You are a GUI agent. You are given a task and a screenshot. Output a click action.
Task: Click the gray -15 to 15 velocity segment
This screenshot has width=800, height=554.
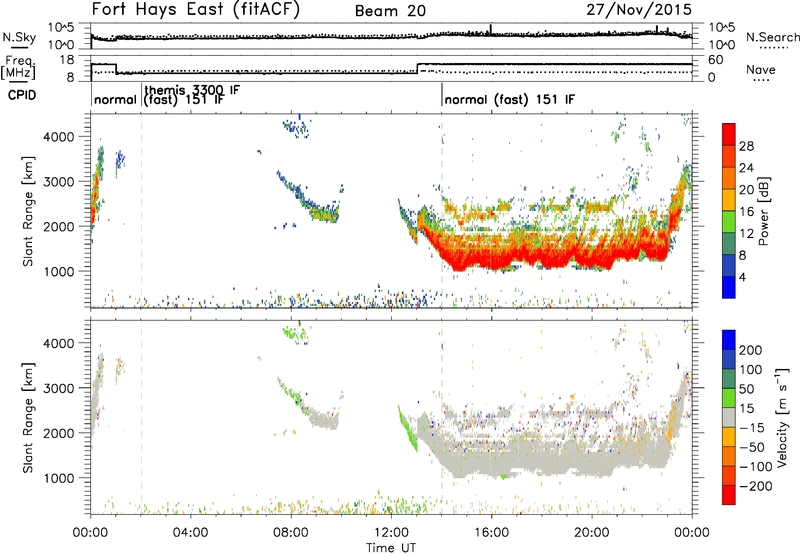coord(729,417)
